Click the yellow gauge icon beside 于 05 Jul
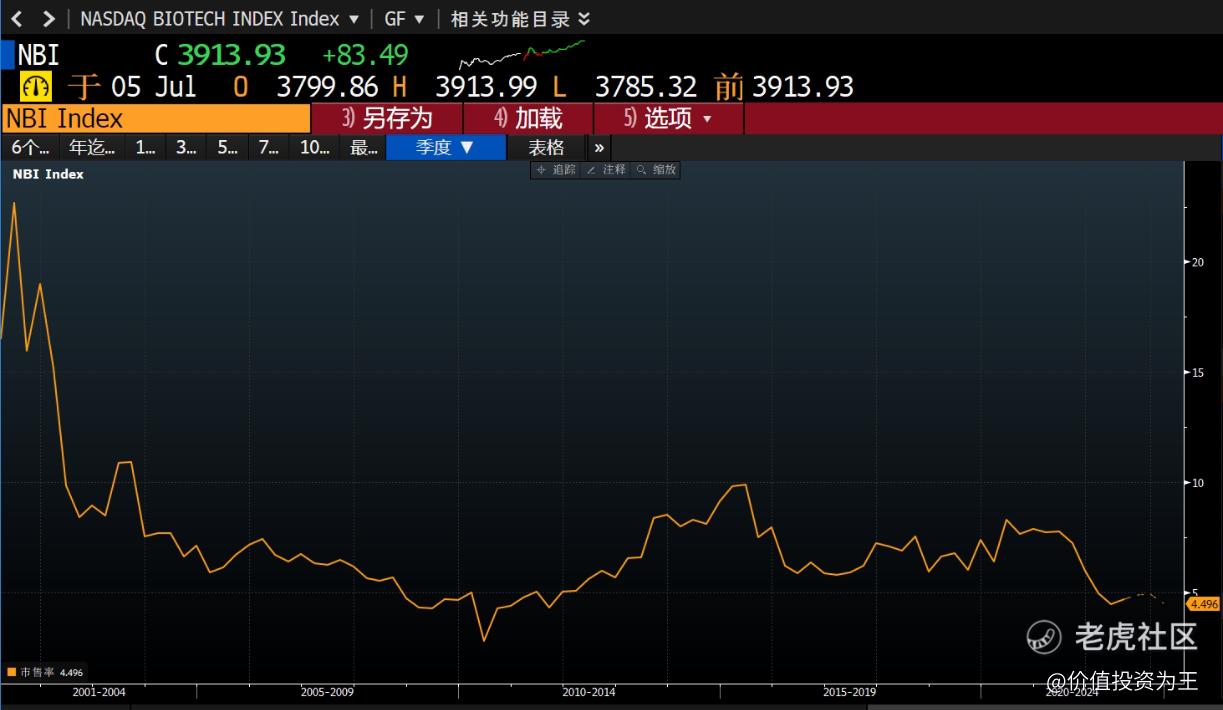Viewport: 1223px width, 710px height. coord(35,86)
